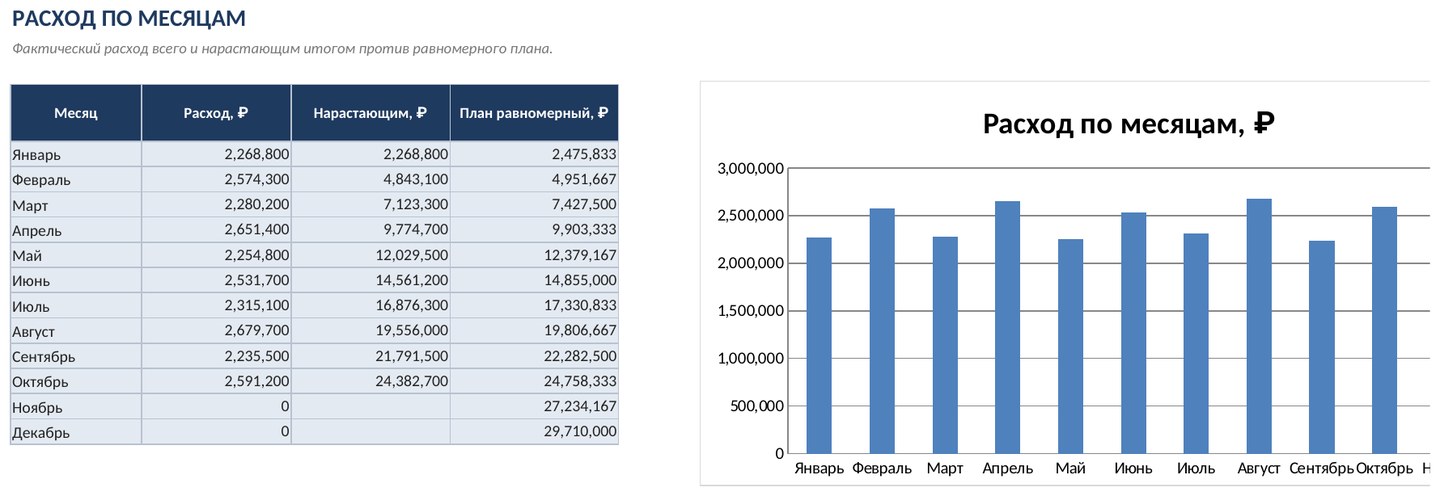Click the 'Июнь' category label under the chart
1440x496 pixels.
[x=1133, y=468]
